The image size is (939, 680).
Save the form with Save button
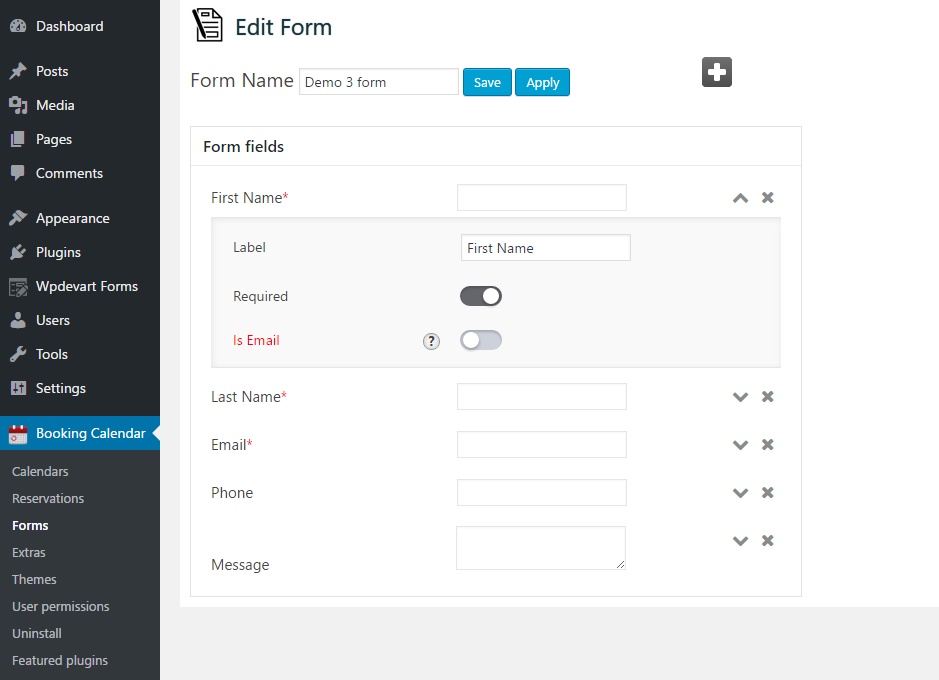(487, 82)
